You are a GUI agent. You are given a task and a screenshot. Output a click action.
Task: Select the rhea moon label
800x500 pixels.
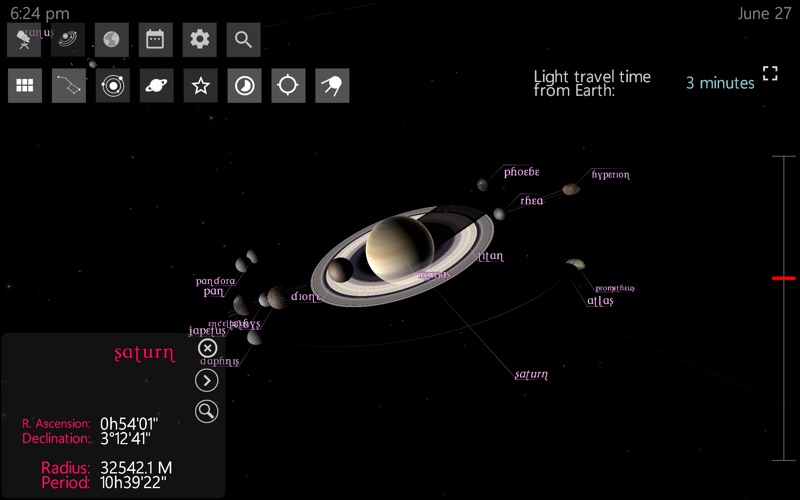pos(532,201)
